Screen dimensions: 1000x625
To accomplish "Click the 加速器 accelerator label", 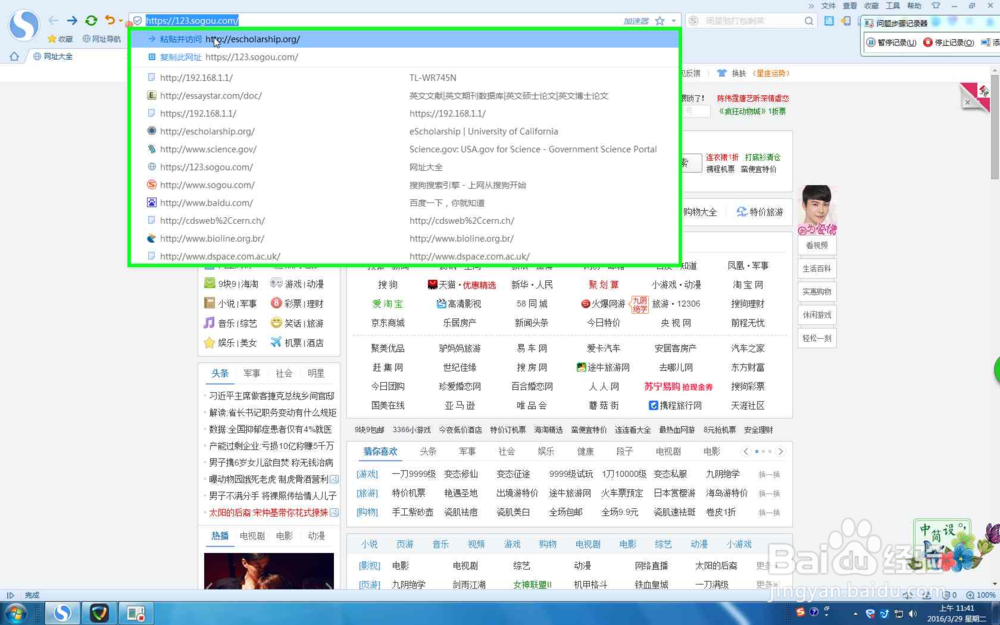I will click(636, 21).
